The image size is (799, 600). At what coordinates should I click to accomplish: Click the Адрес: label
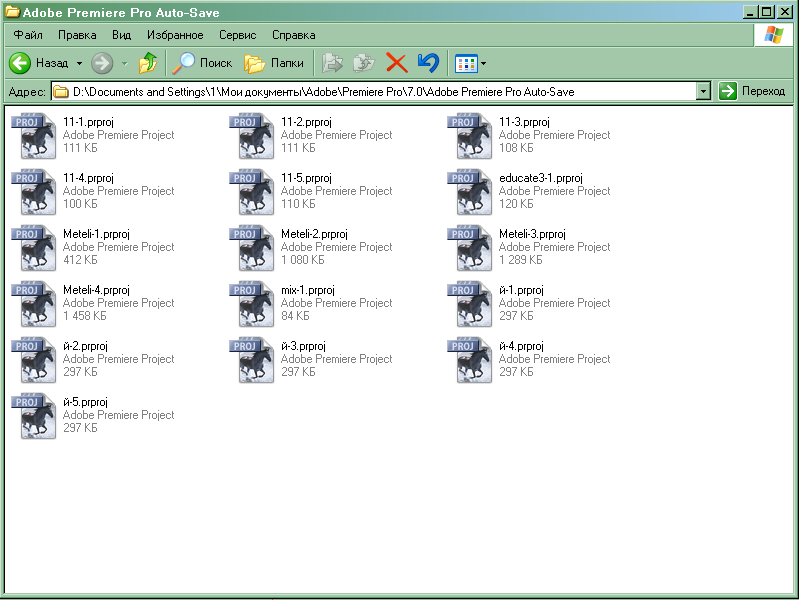point(27,92)
